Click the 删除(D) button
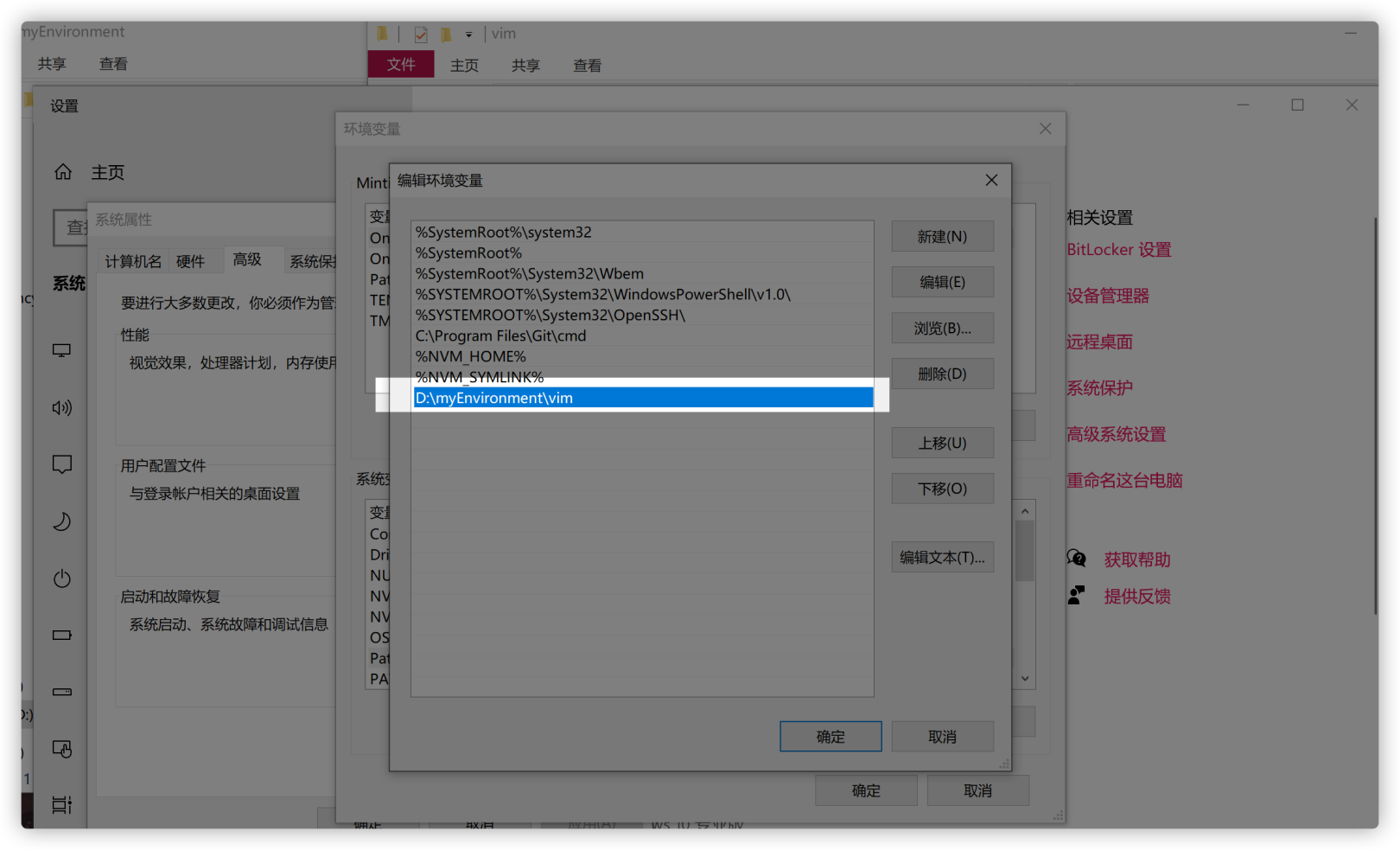 pyautogui.click(x=942, y=374)
